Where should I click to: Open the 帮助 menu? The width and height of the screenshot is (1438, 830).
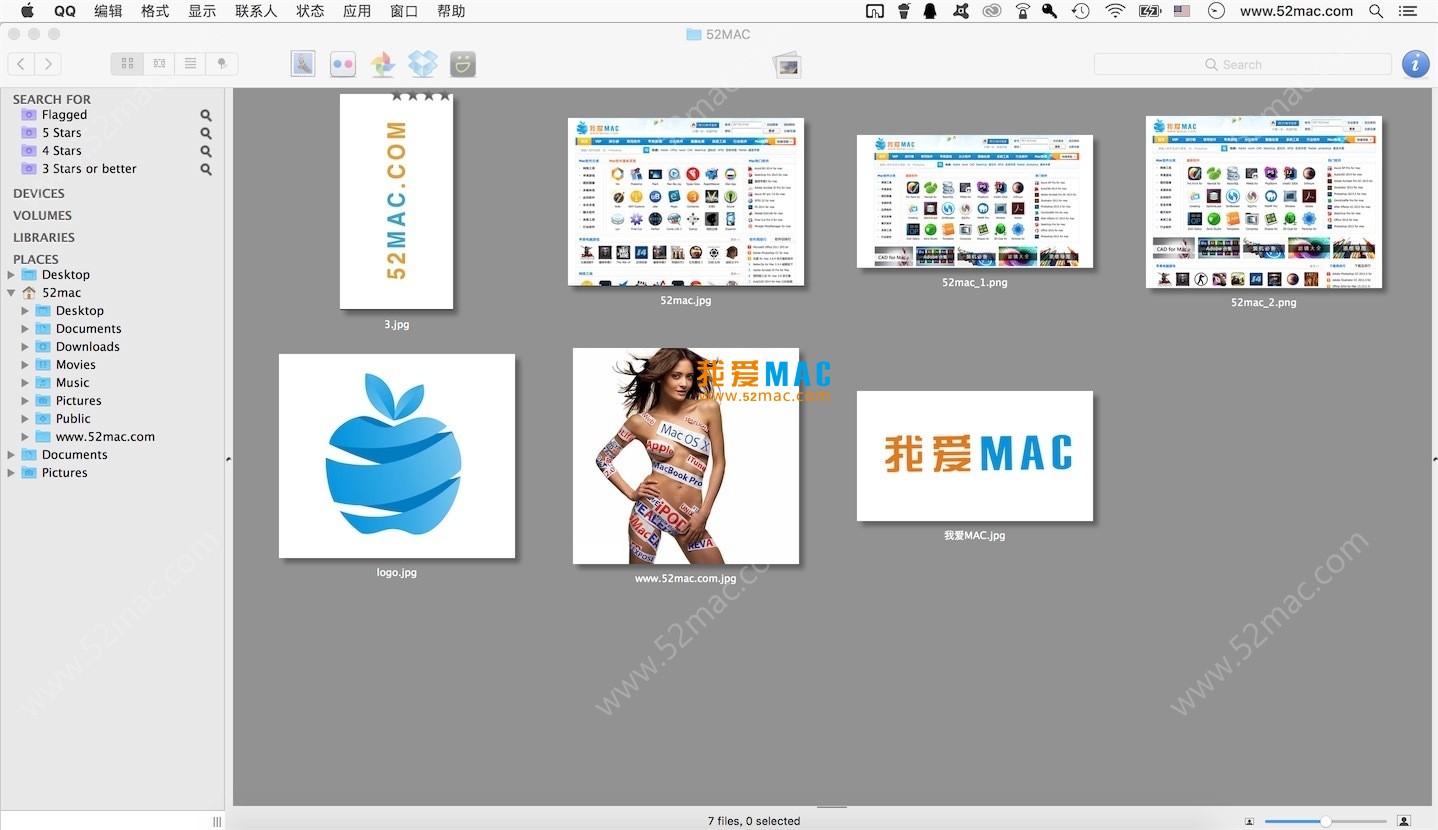point(451,11)
